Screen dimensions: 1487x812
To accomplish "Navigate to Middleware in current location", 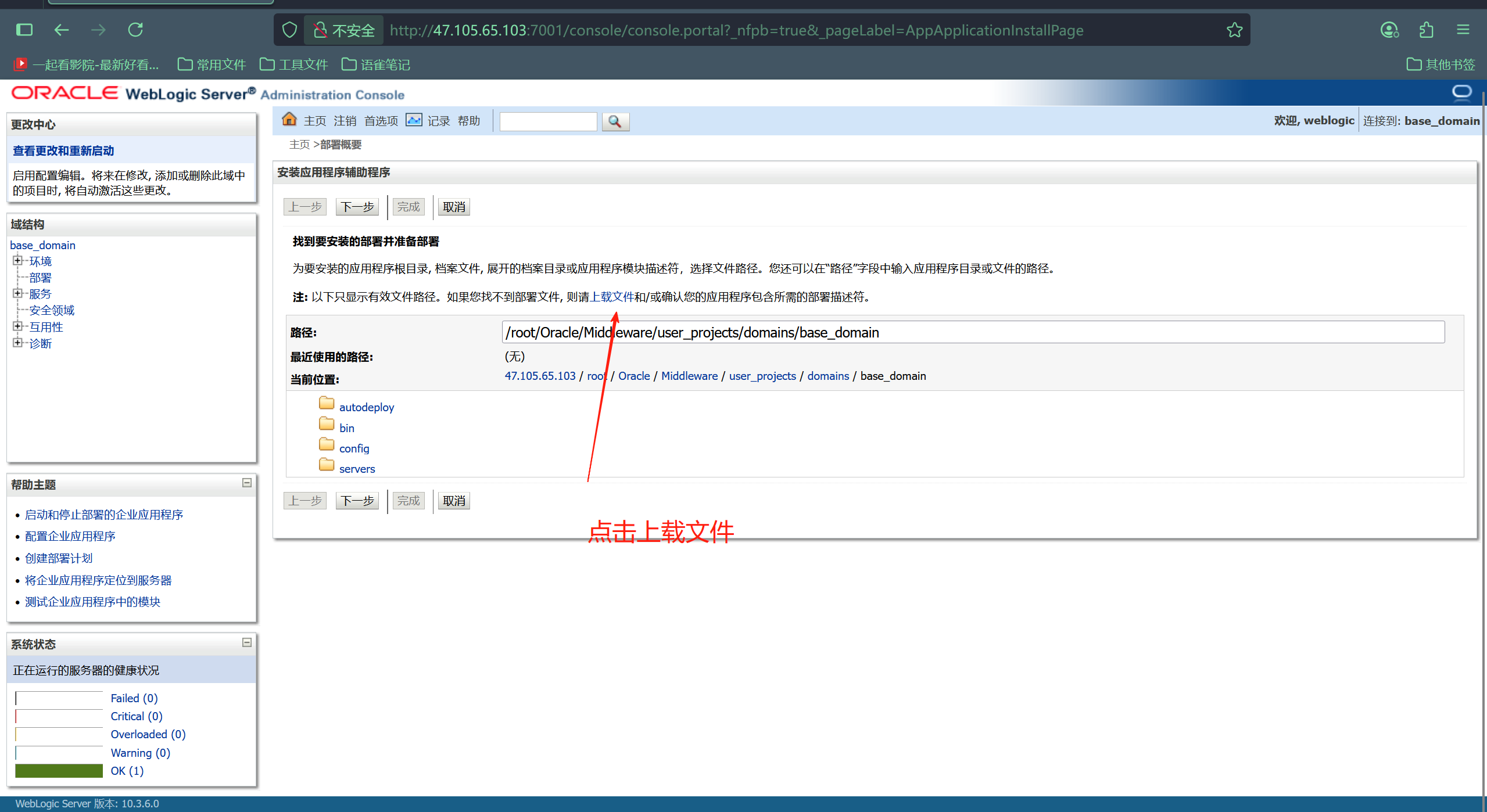I will point(689,376).
